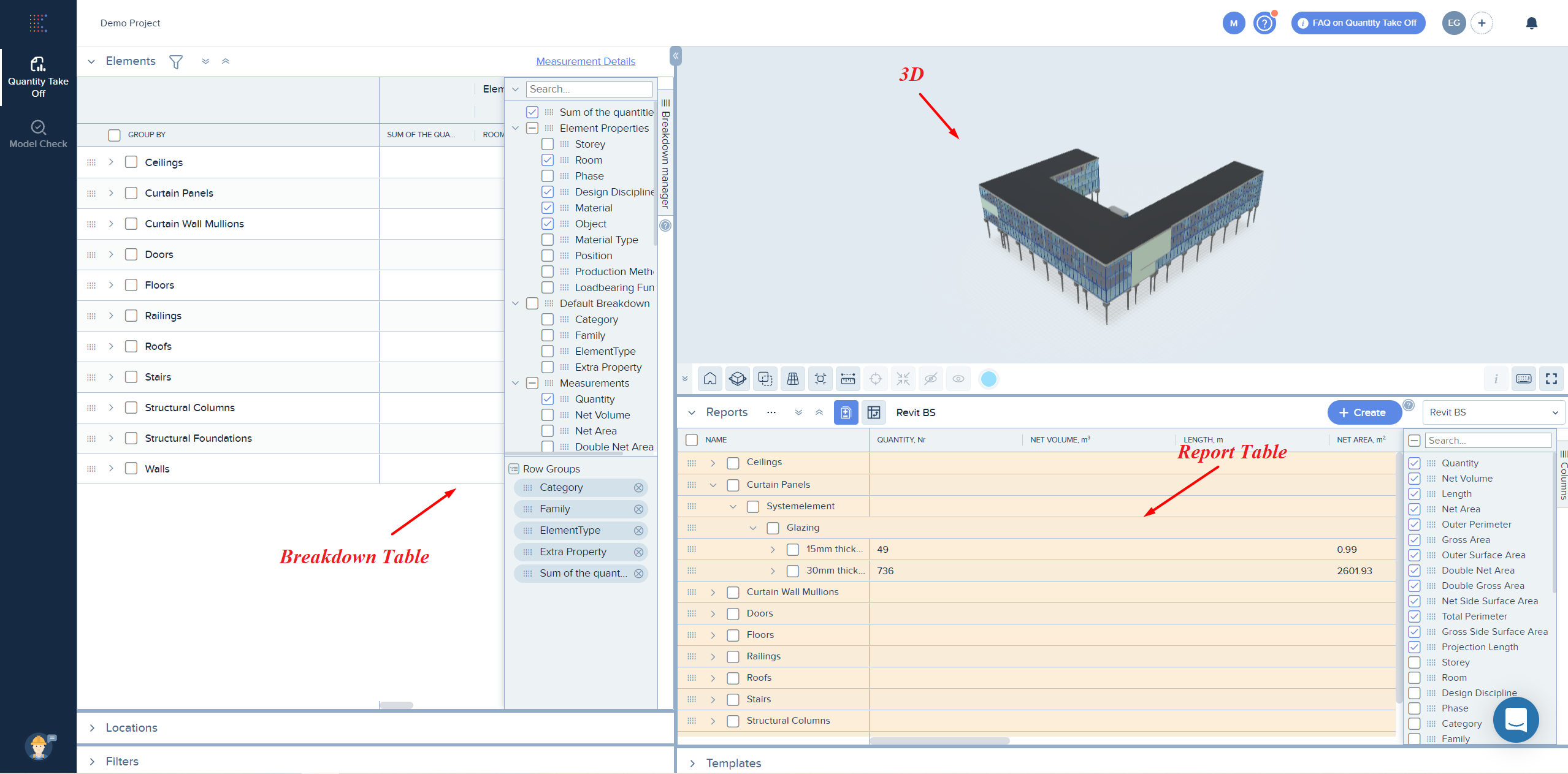Expand the Locations section
The width and height of the screenshot is (1568, 774).
[x=92, y=727]
